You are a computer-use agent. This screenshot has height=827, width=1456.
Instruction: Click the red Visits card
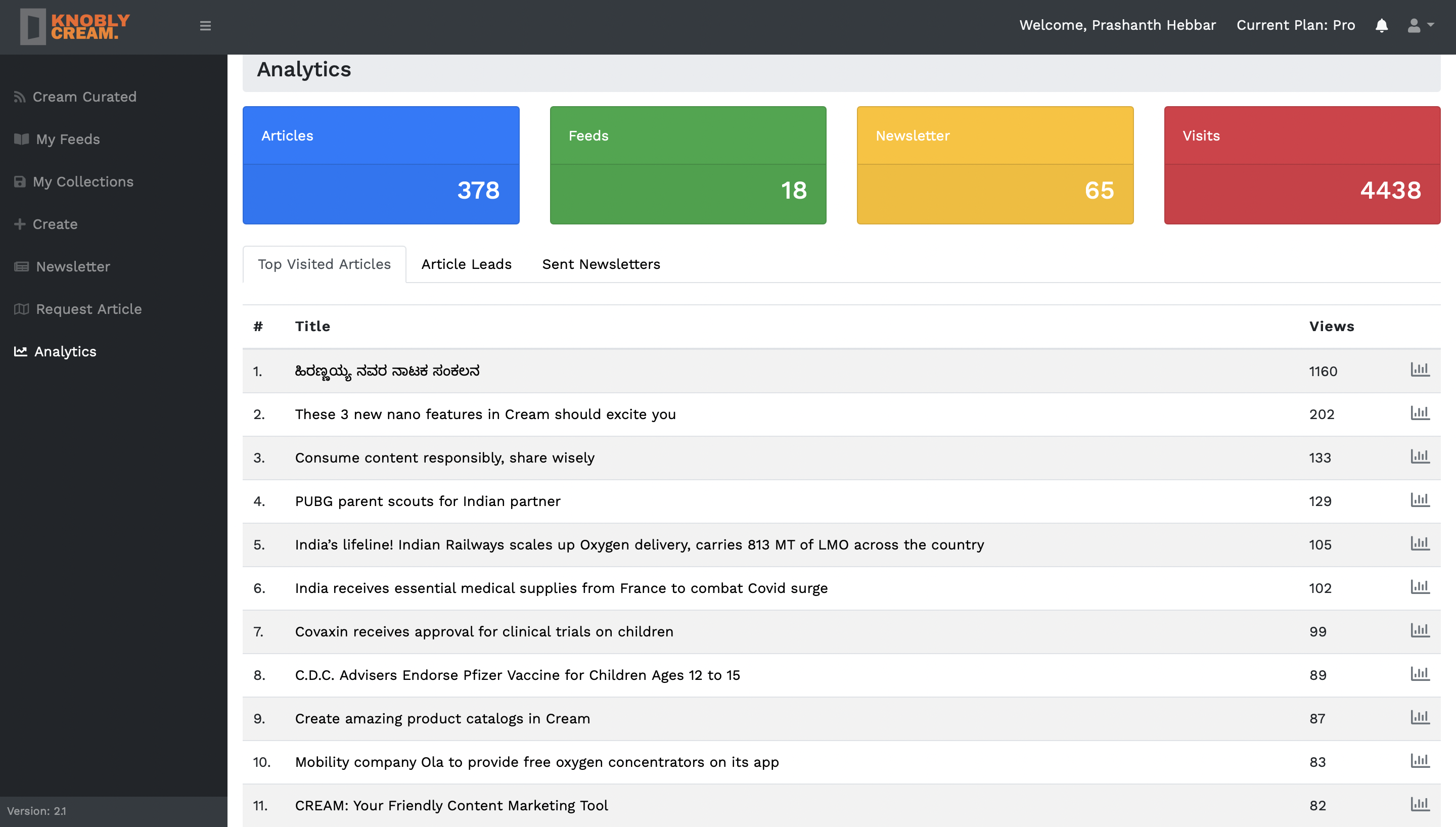click(1301, 165)
